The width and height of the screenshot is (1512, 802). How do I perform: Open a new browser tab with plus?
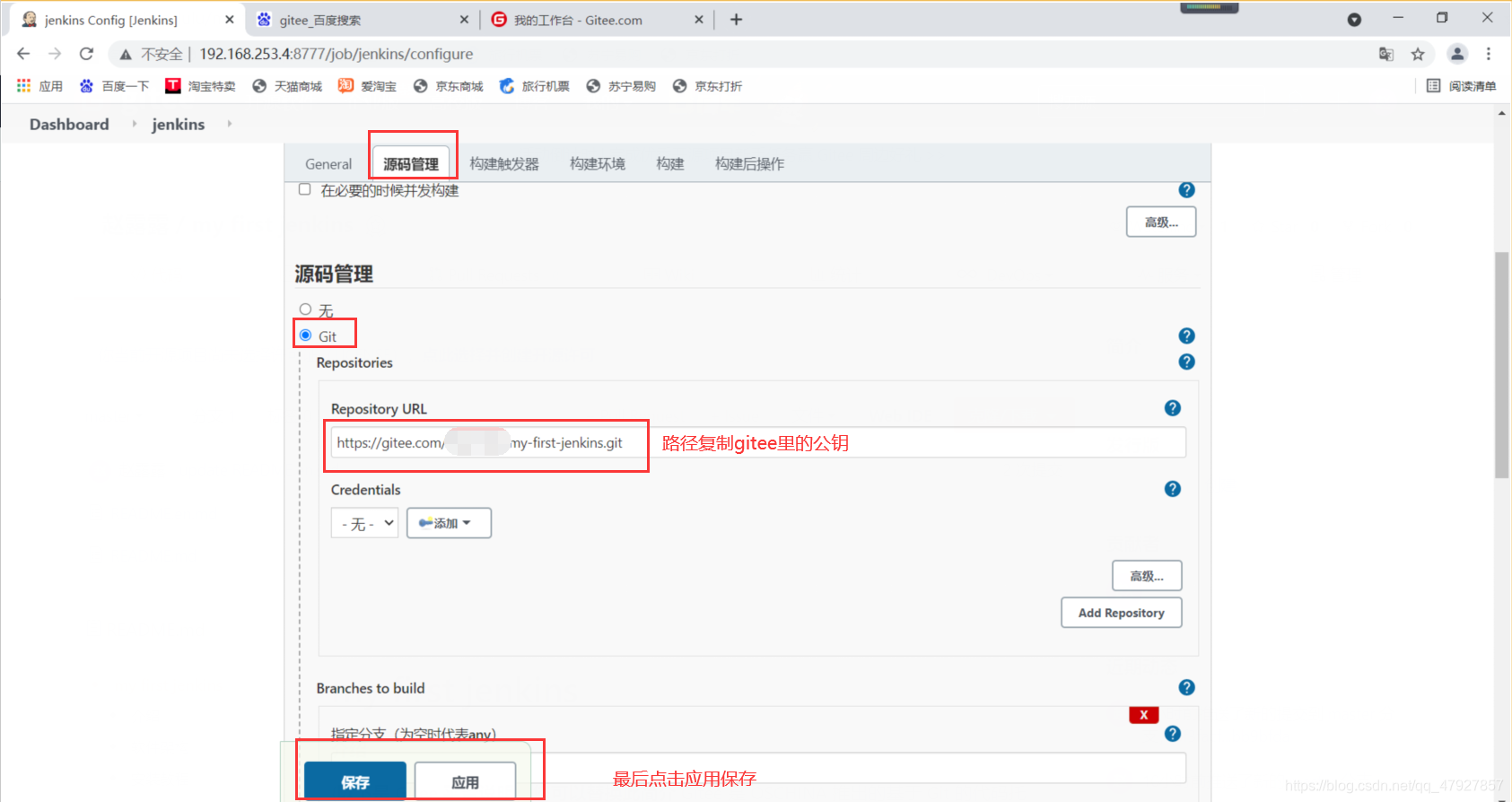[736, 20]
